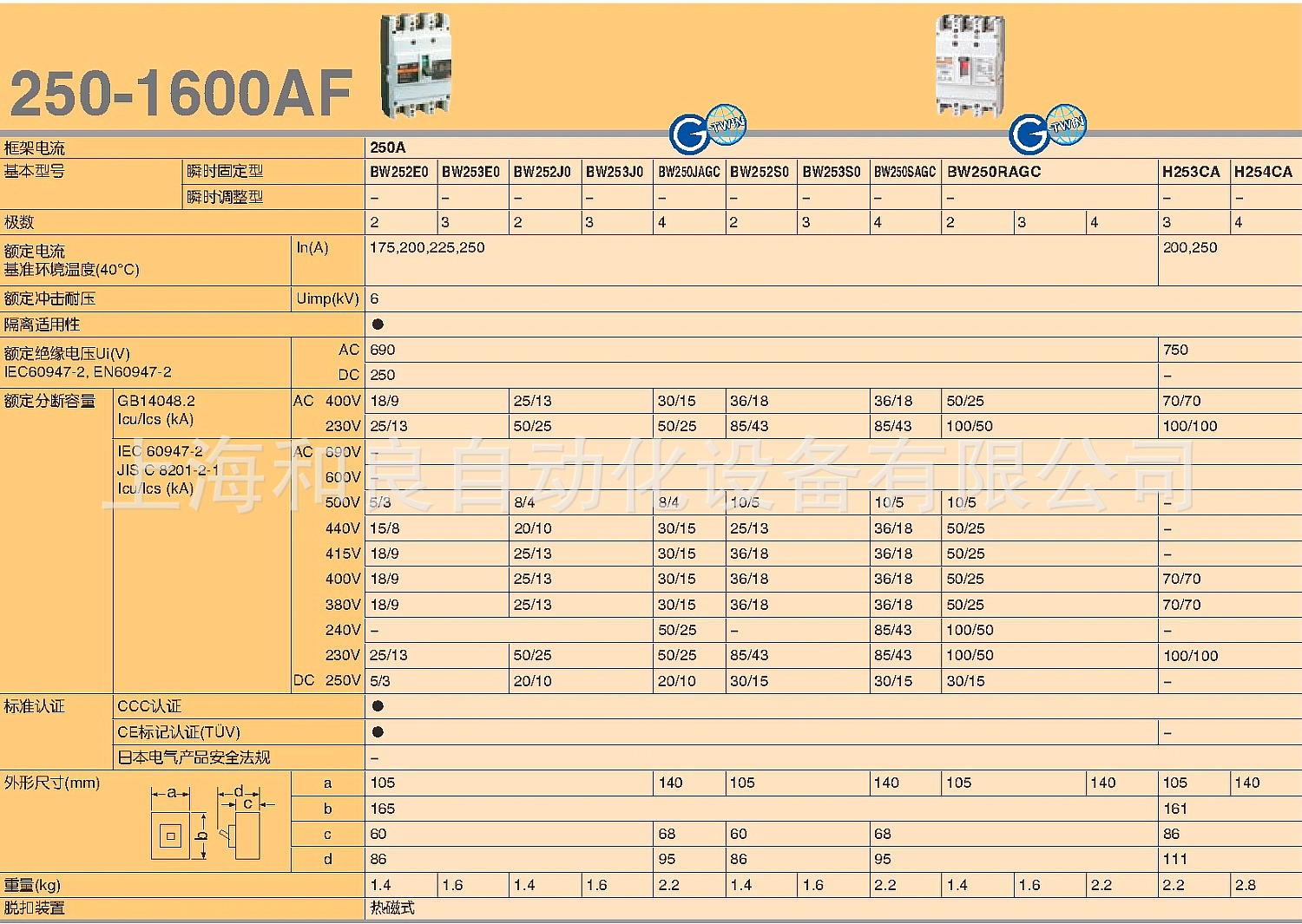Click the "重量(kg)" row label
1302x924 pixels.
pyautogui.click(x=32, y=885)
